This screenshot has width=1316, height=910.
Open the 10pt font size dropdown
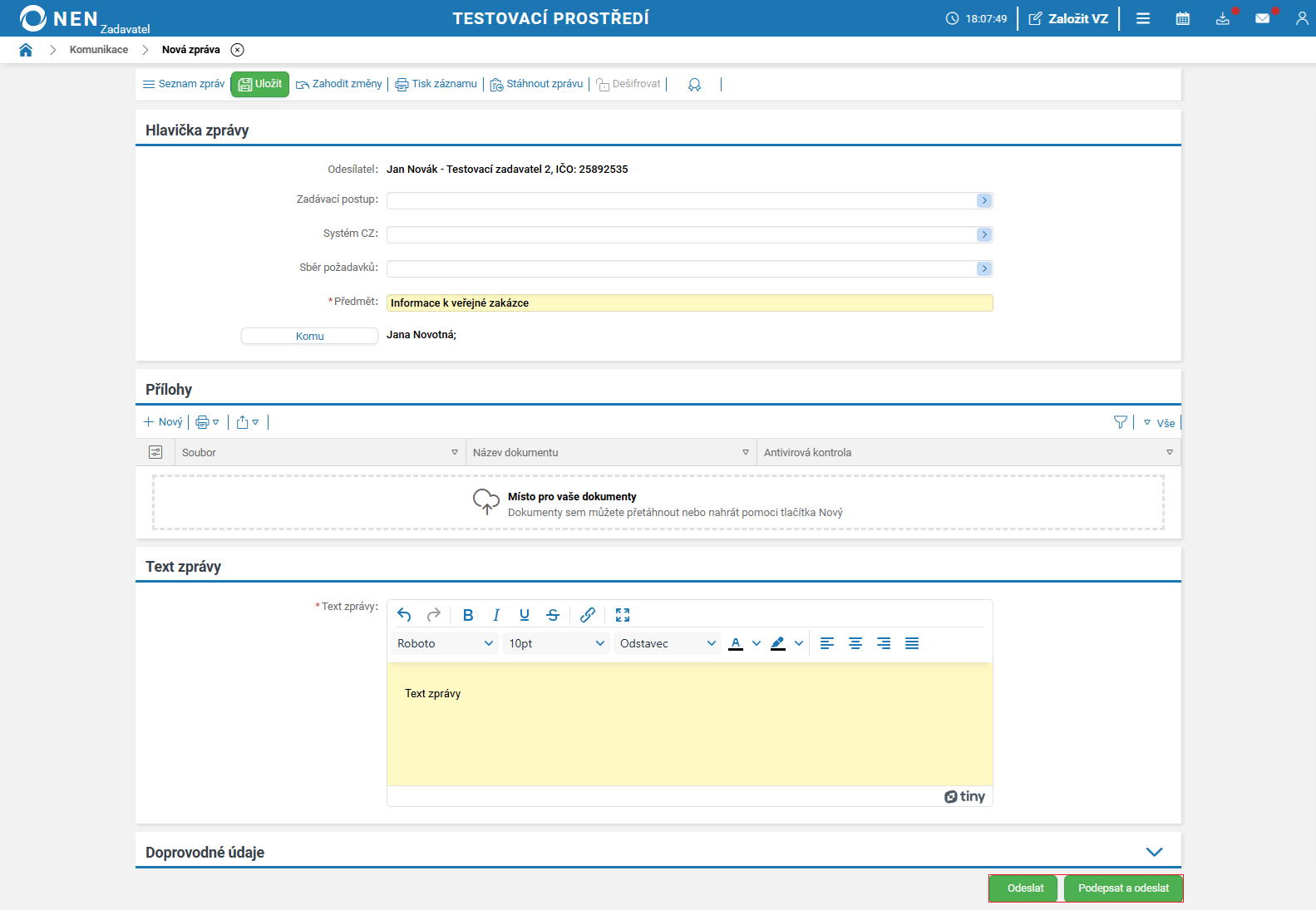pos(556,643)
